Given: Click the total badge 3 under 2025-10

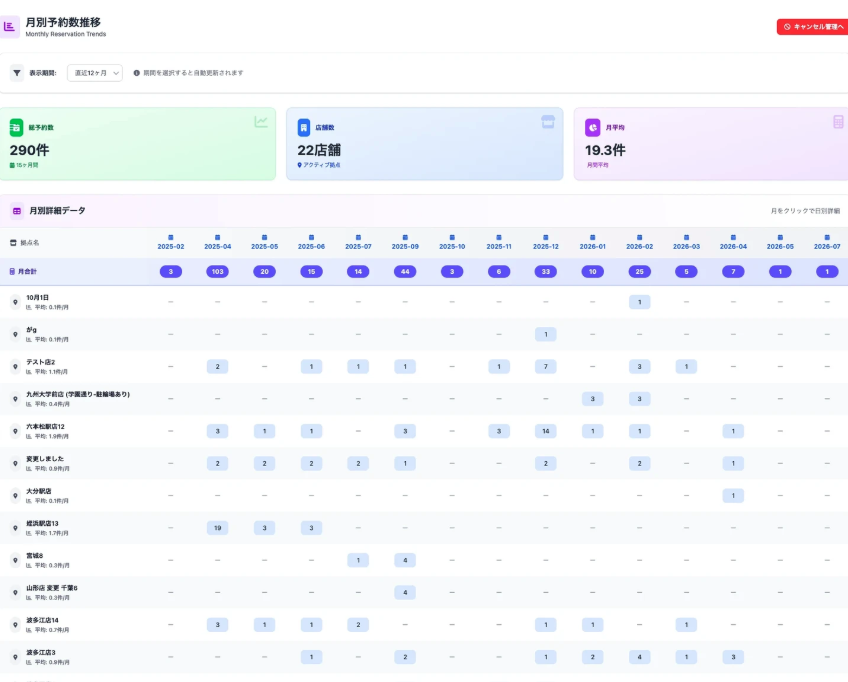Looking at the screenshot, I should [x=452, y=272].
